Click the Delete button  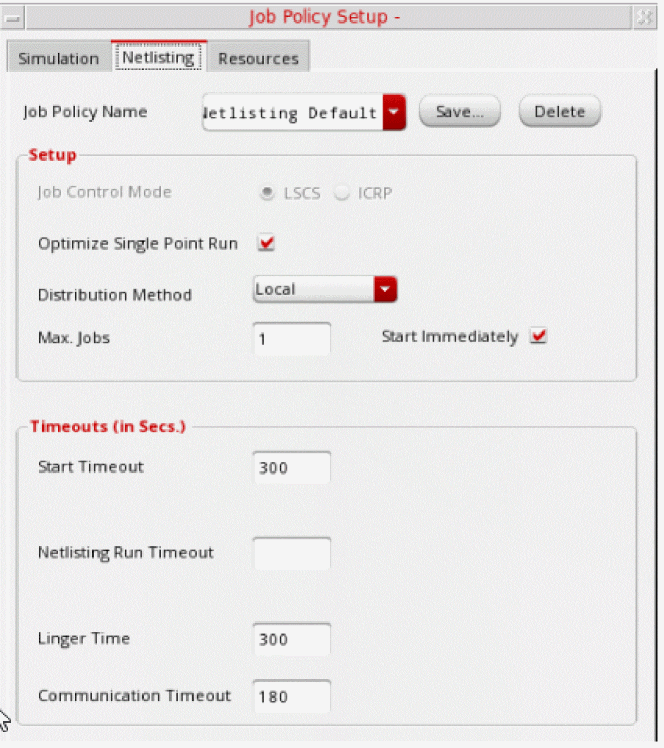pos(560,112)
